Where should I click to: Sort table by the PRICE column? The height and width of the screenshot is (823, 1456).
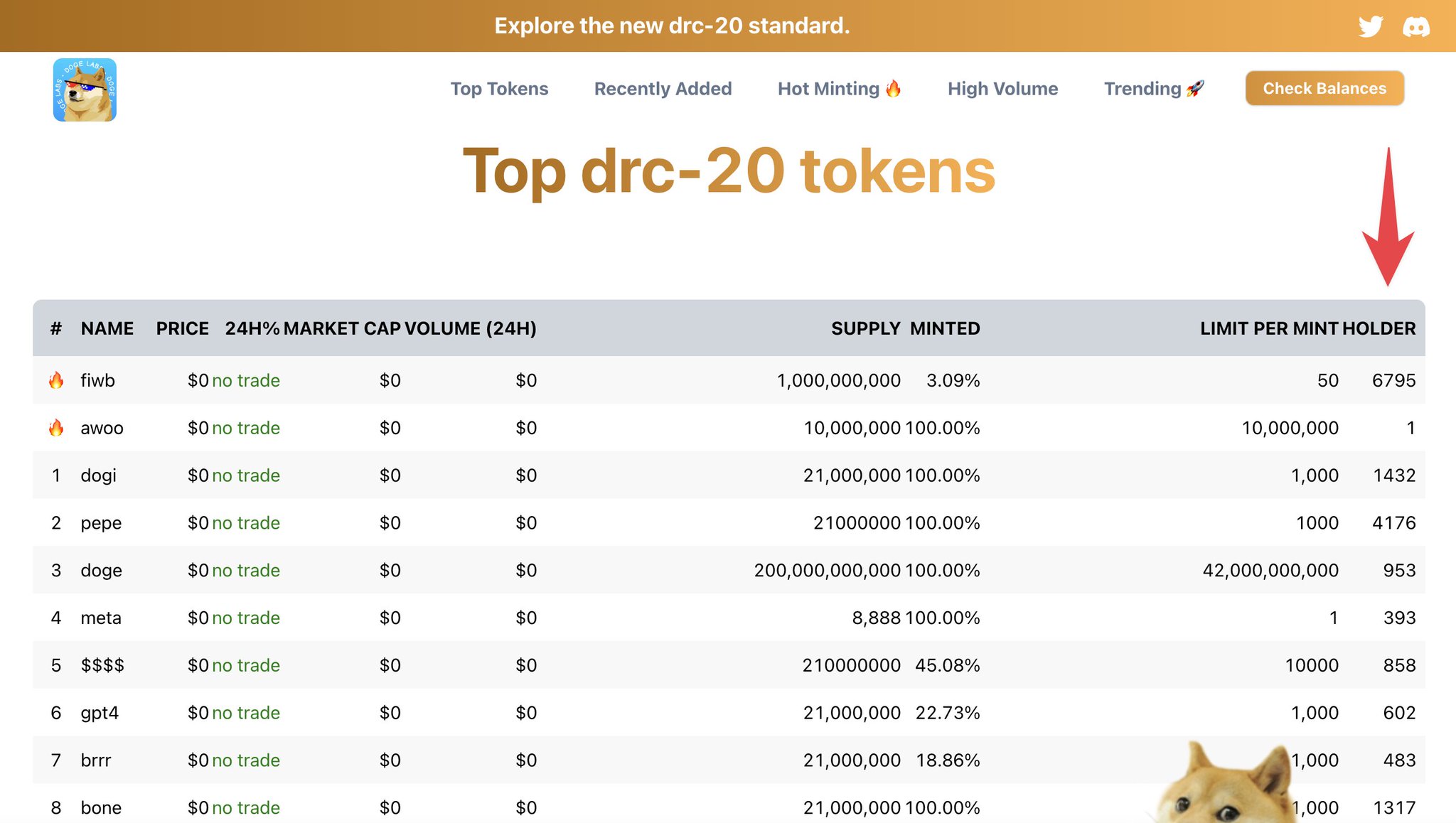click(182, 328)
